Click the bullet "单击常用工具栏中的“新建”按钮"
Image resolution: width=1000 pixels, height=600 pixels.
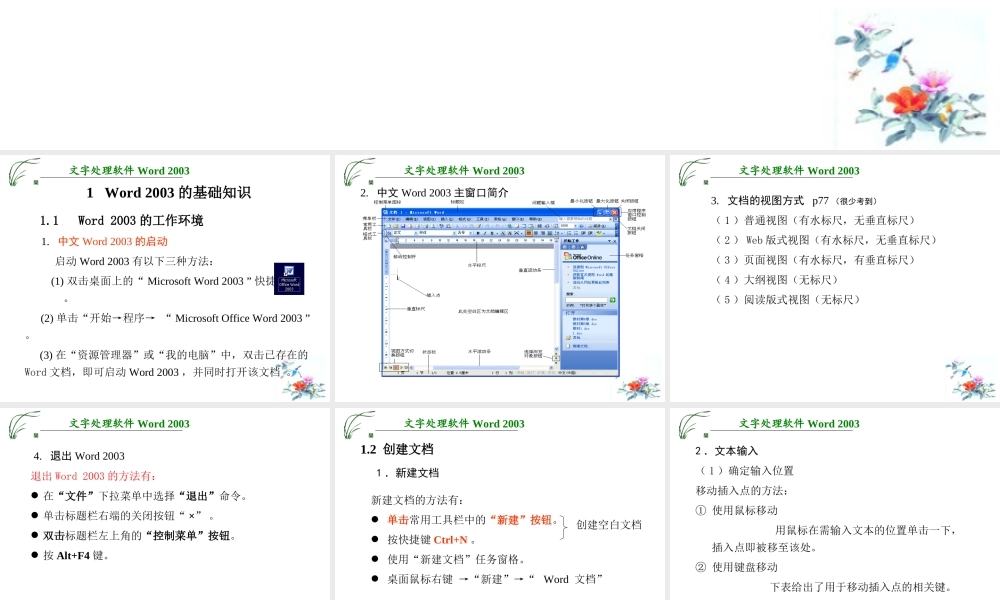(x=465, y=520)
